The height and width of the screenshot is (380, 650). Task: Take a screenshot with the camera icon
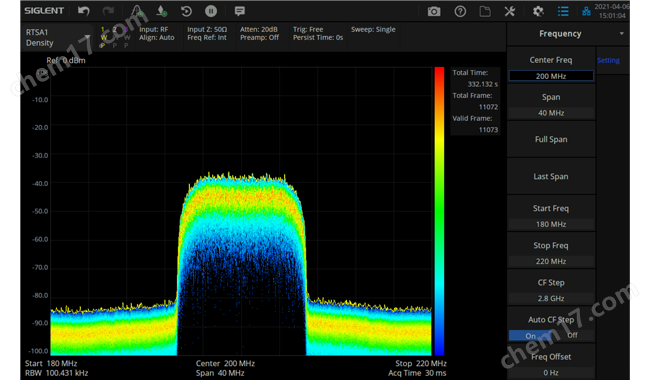(x=434, y=11)
